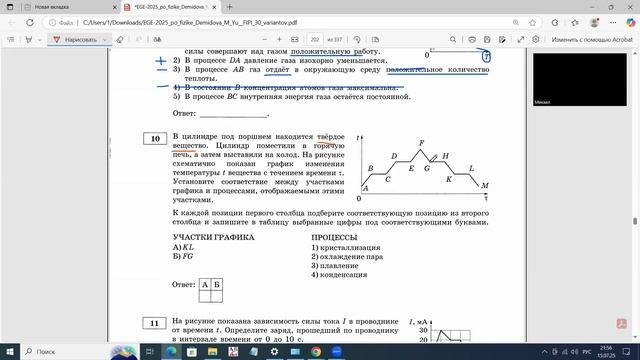Click Save As icon in PDF toolbar

coord(502,40)
